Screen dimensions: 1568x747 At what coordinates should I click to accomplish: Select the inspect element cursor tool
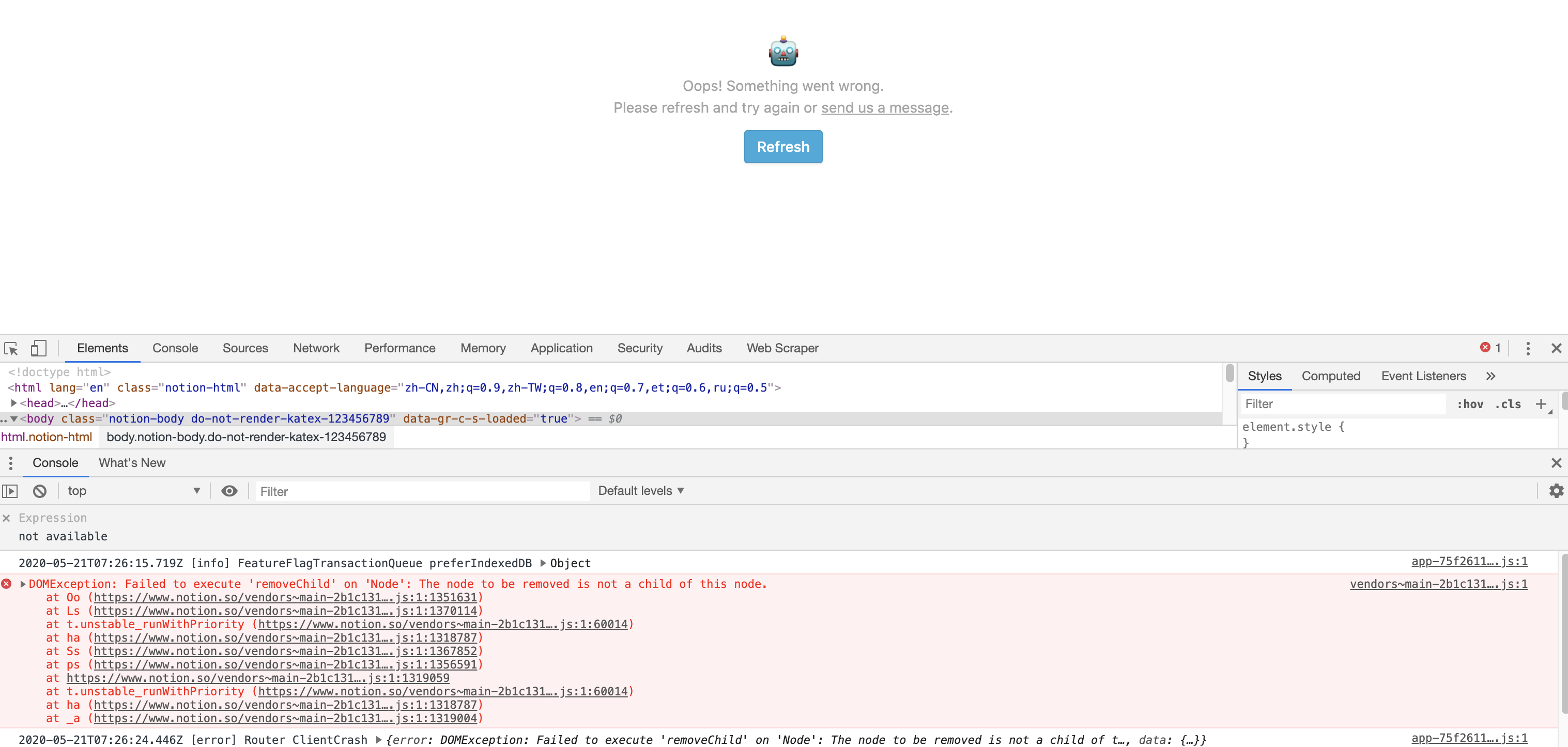click(x=10, y=348)
